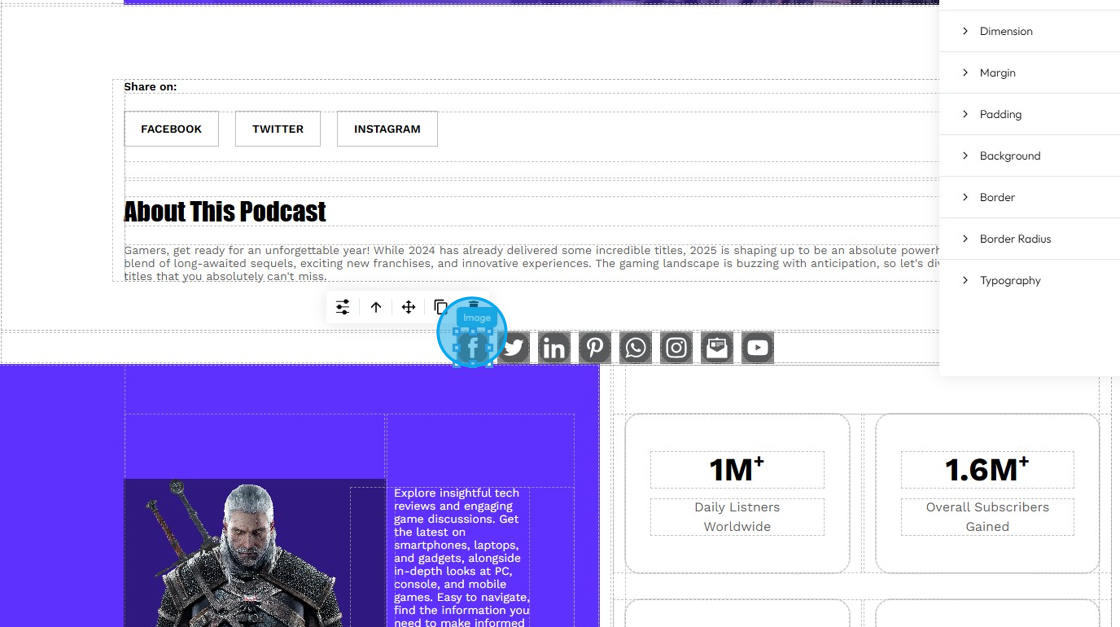Expand the Border section
The width and height of the screenshot is (1120, 627).
[x=1029, y=197]
